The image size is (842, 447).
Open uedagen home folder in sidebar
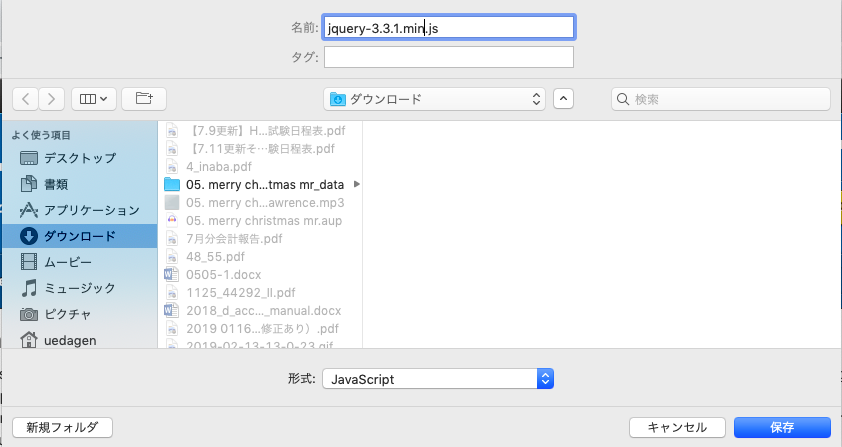pyautogui.click(x=79, y=340)
